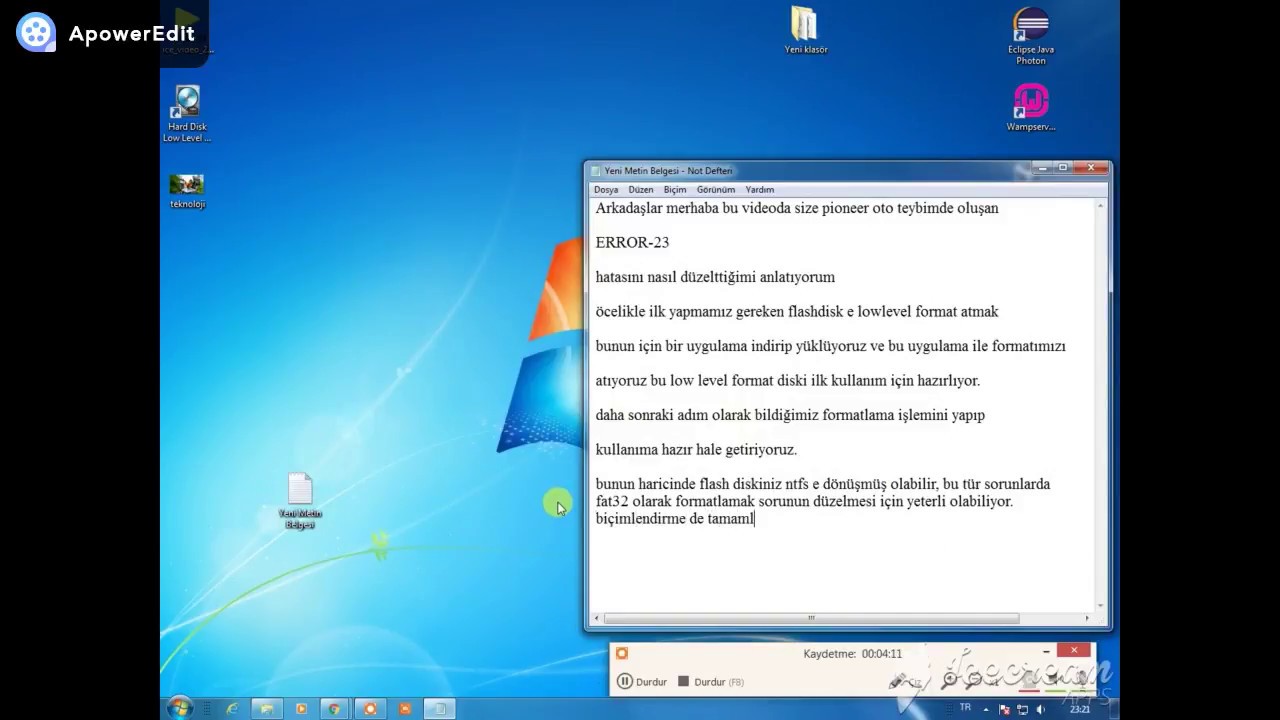
Task: Launch Internet Explorer from the taskbar
Action: (232, 708)
